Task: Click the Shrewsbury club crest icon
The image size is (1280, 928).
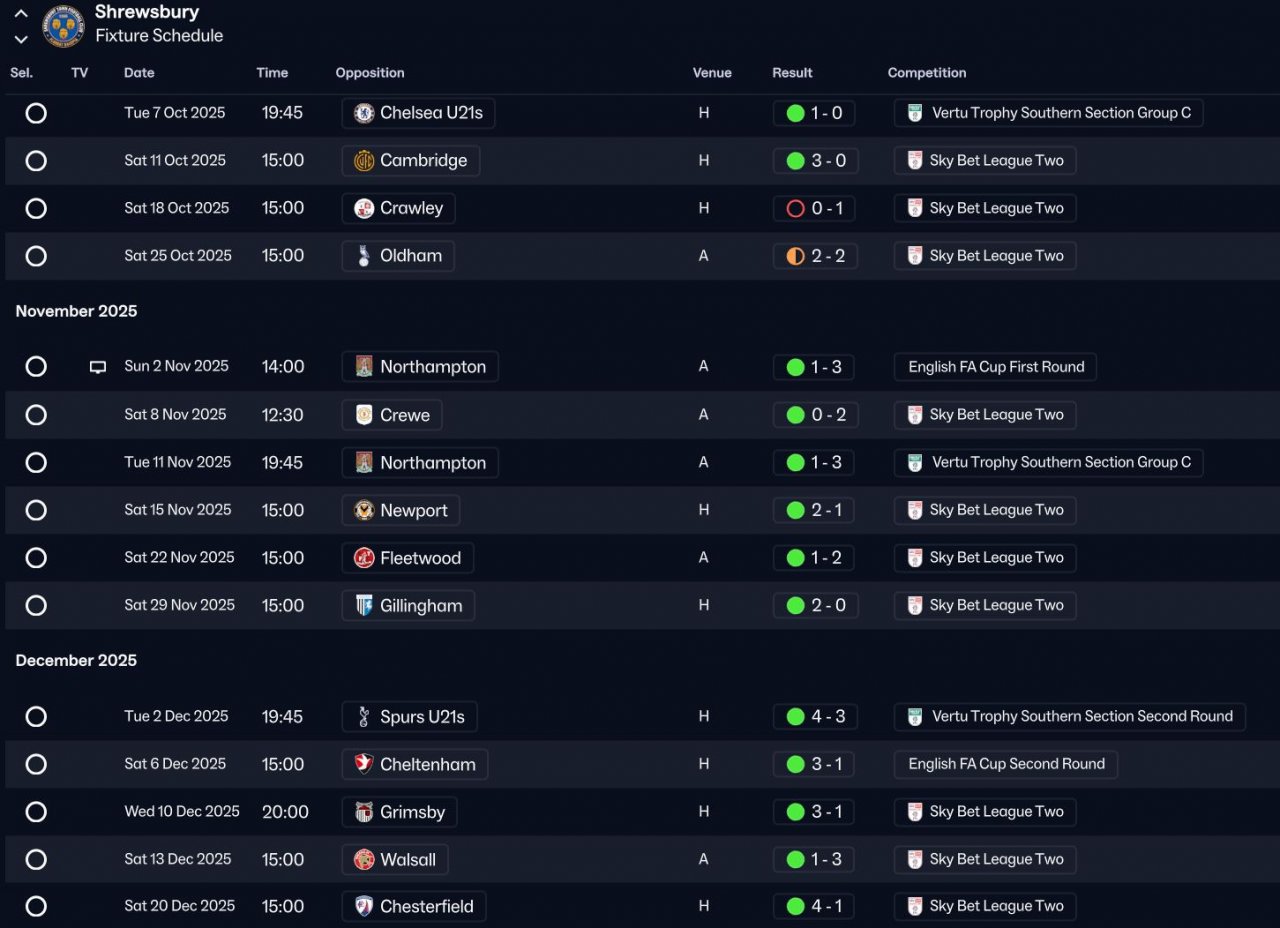Action: pyautogui.click(x=63, y=26)
